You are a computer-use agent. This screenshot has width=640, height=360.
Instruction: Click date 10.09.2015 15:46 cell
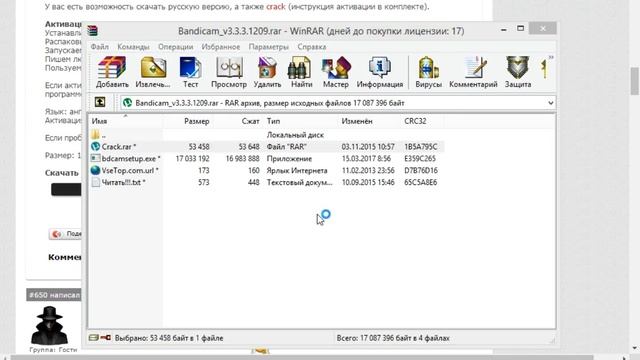coord(368,182)
